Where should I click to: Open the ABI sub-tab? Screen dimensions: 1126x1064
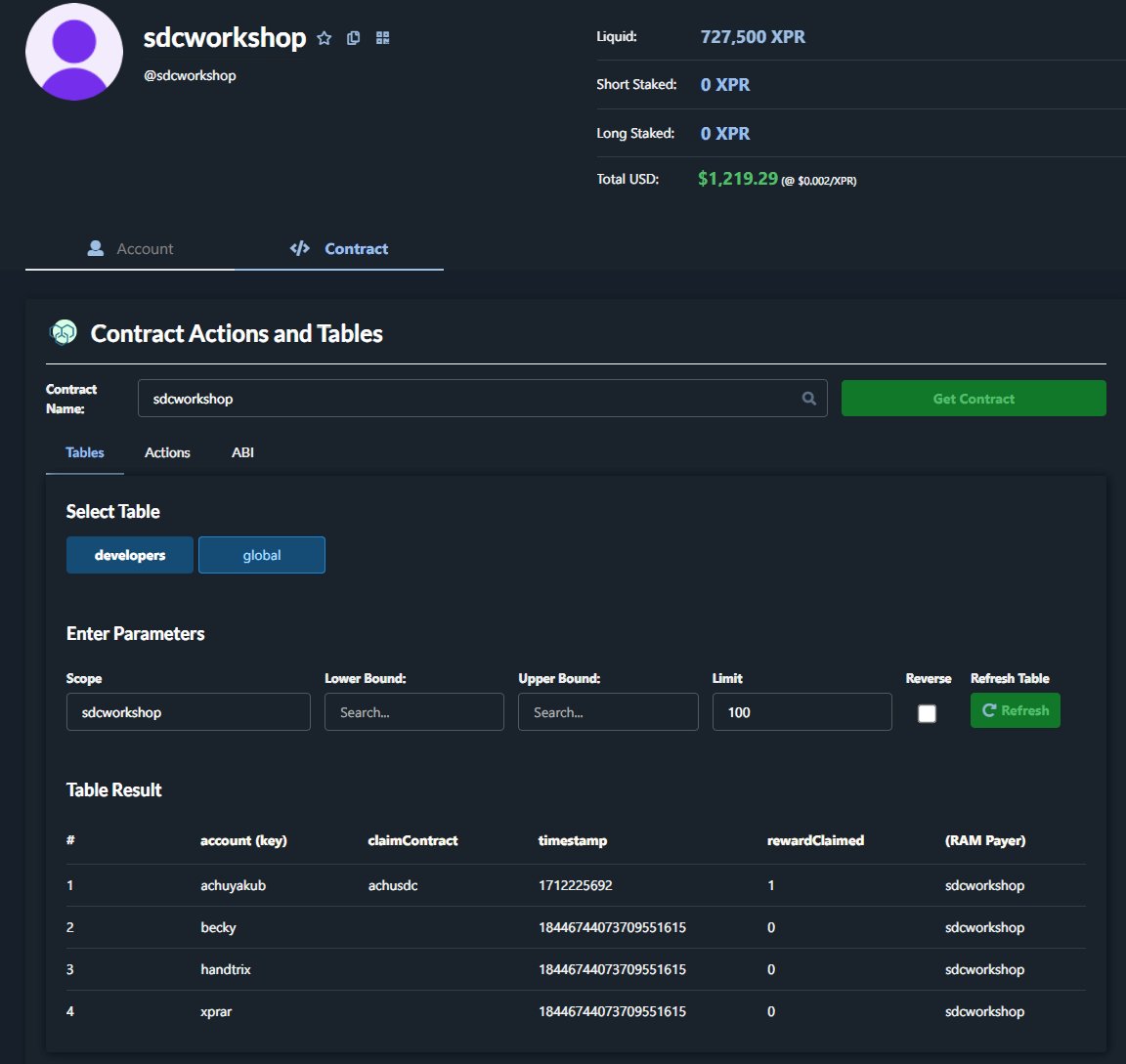pos(242,453)
